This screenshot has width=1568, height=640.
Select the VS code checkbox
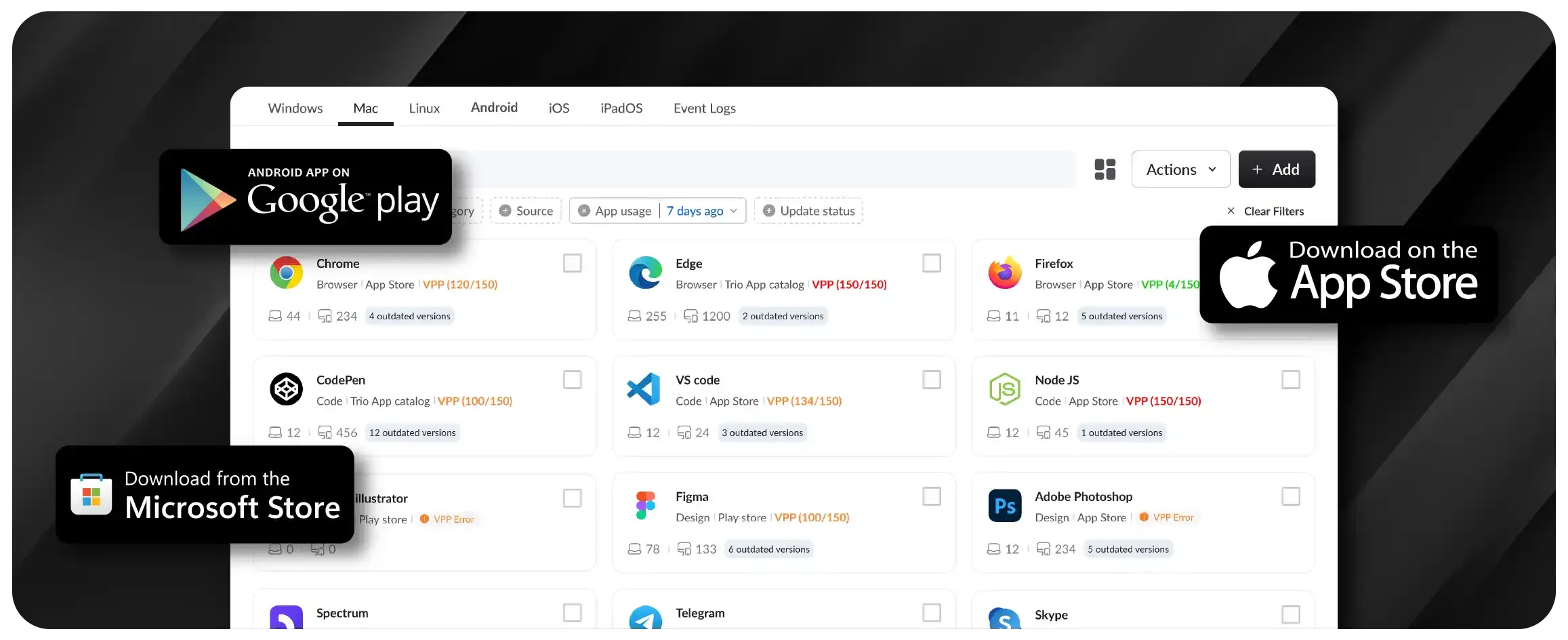point(932,380)
